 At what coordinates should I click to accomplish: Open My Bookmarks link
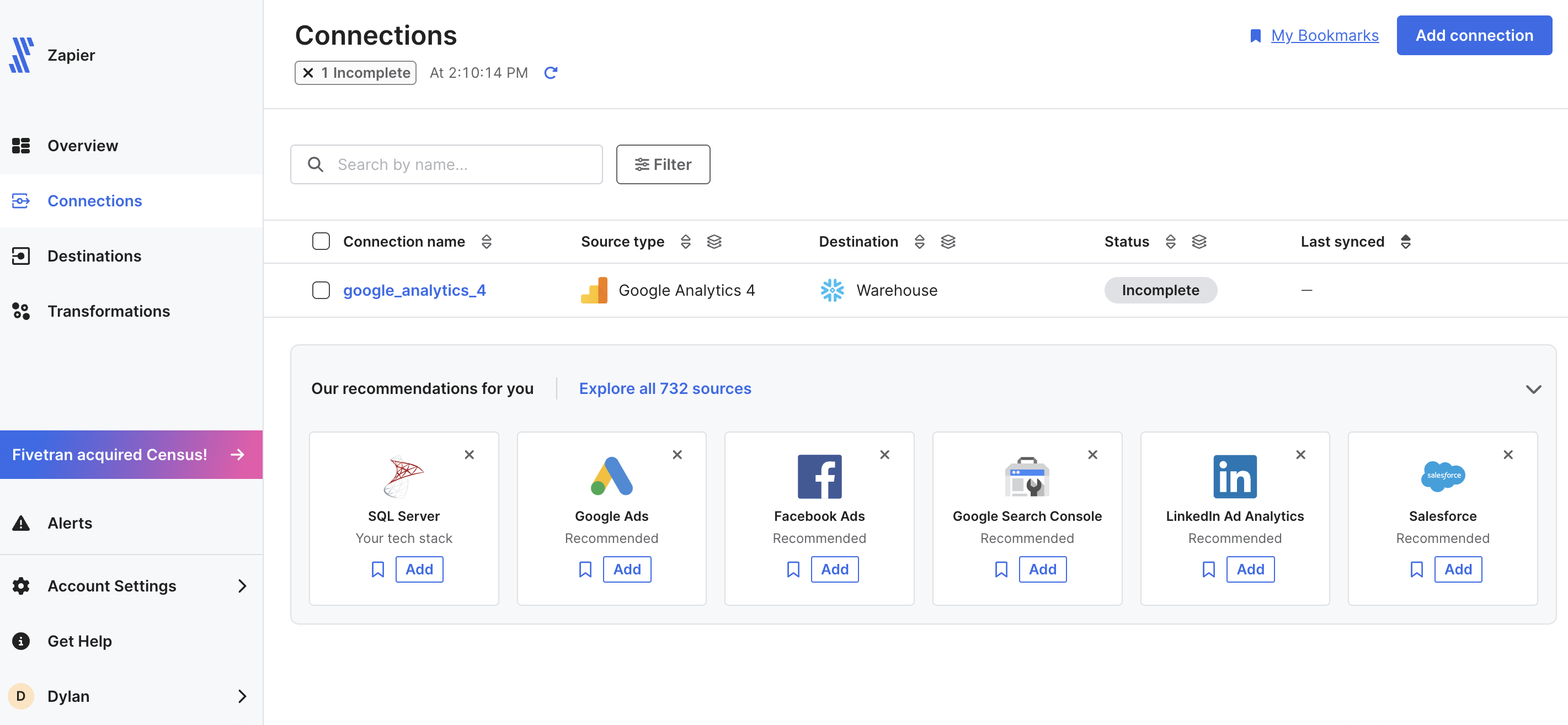(x=1325, y=35)
